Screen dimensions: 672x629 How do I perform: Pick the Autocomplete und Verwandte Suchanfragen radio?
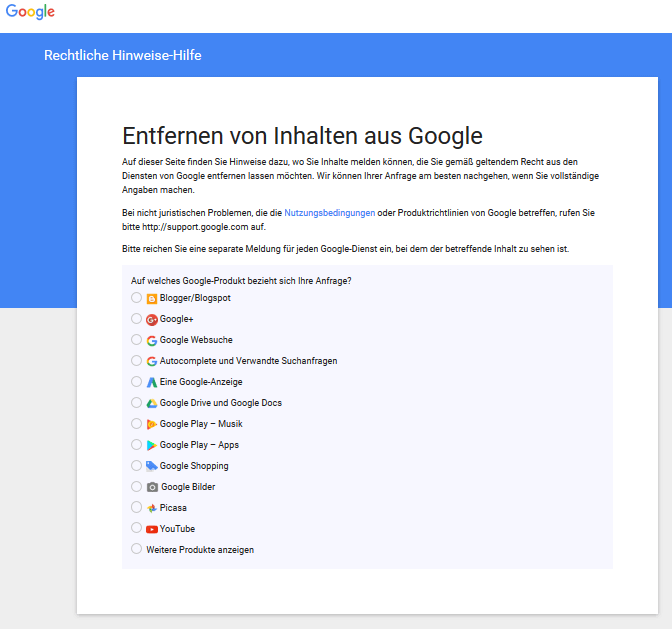(x=136, y=360)
